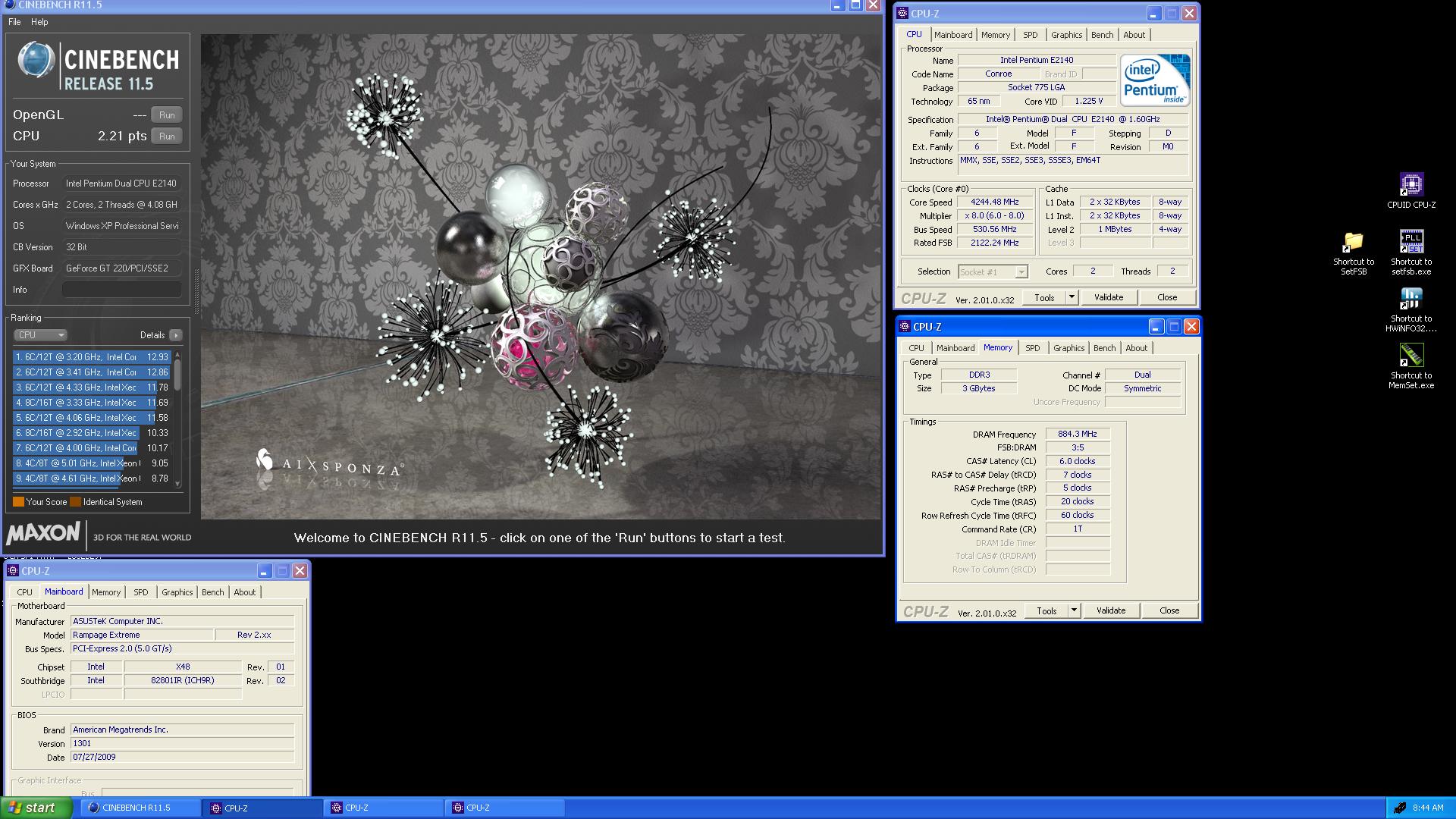The width and height of the screenshot is (1456, 819).
Task: Run the OpenGL benchmark
Action: tap(167, 115)
